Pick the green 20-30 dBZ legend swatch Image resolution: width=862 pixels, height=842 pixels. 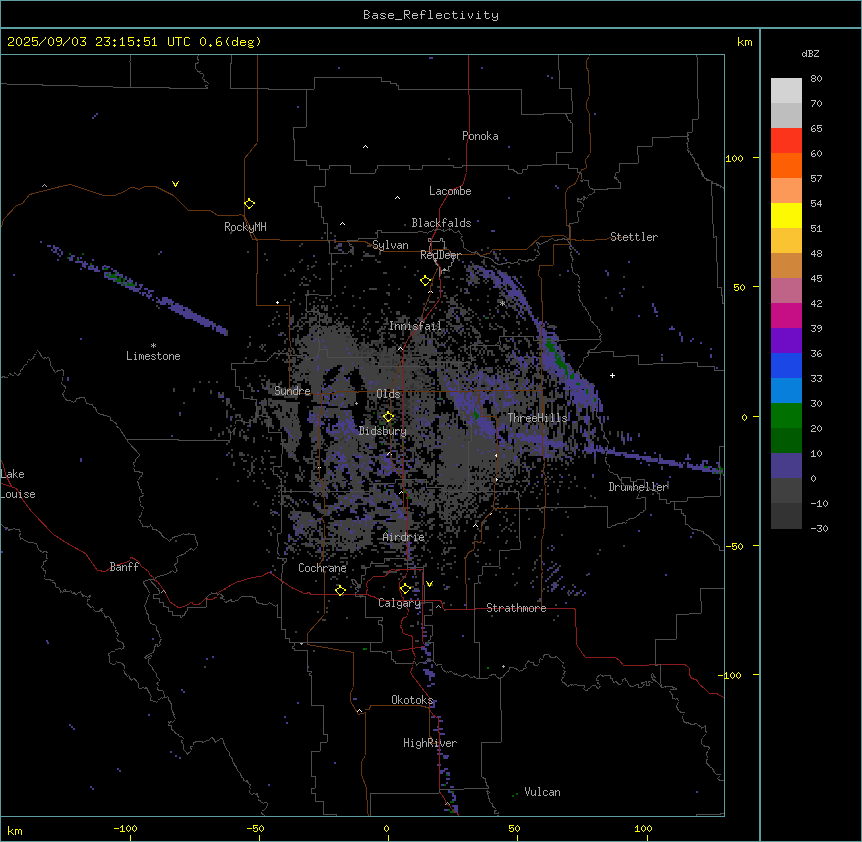pos(786,416)
